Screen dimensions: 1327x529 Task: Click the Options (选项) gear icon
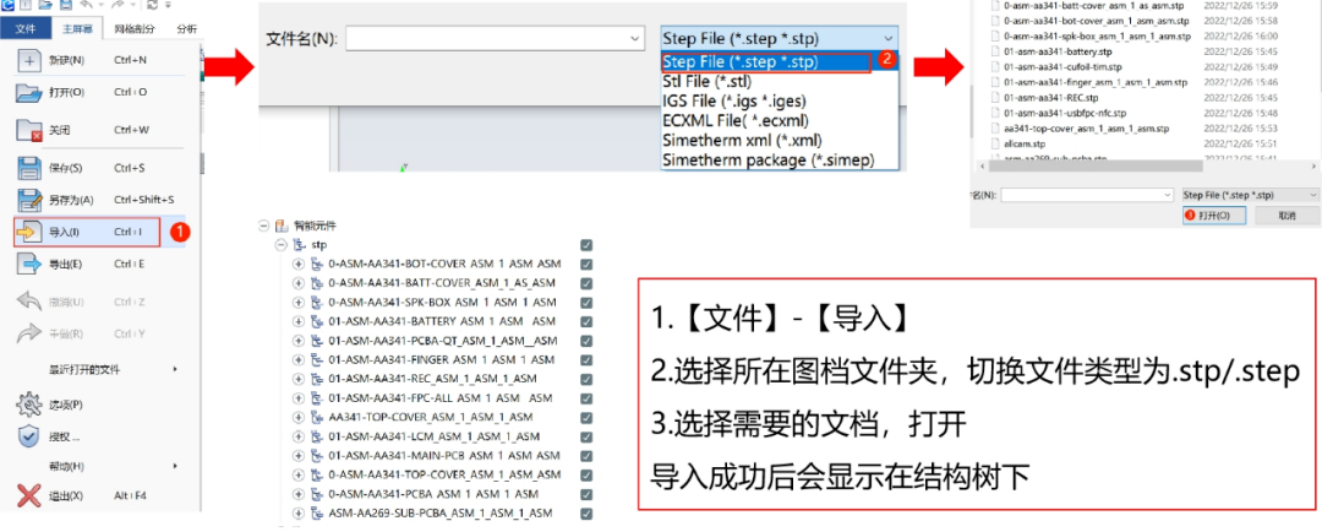[28, 405]
